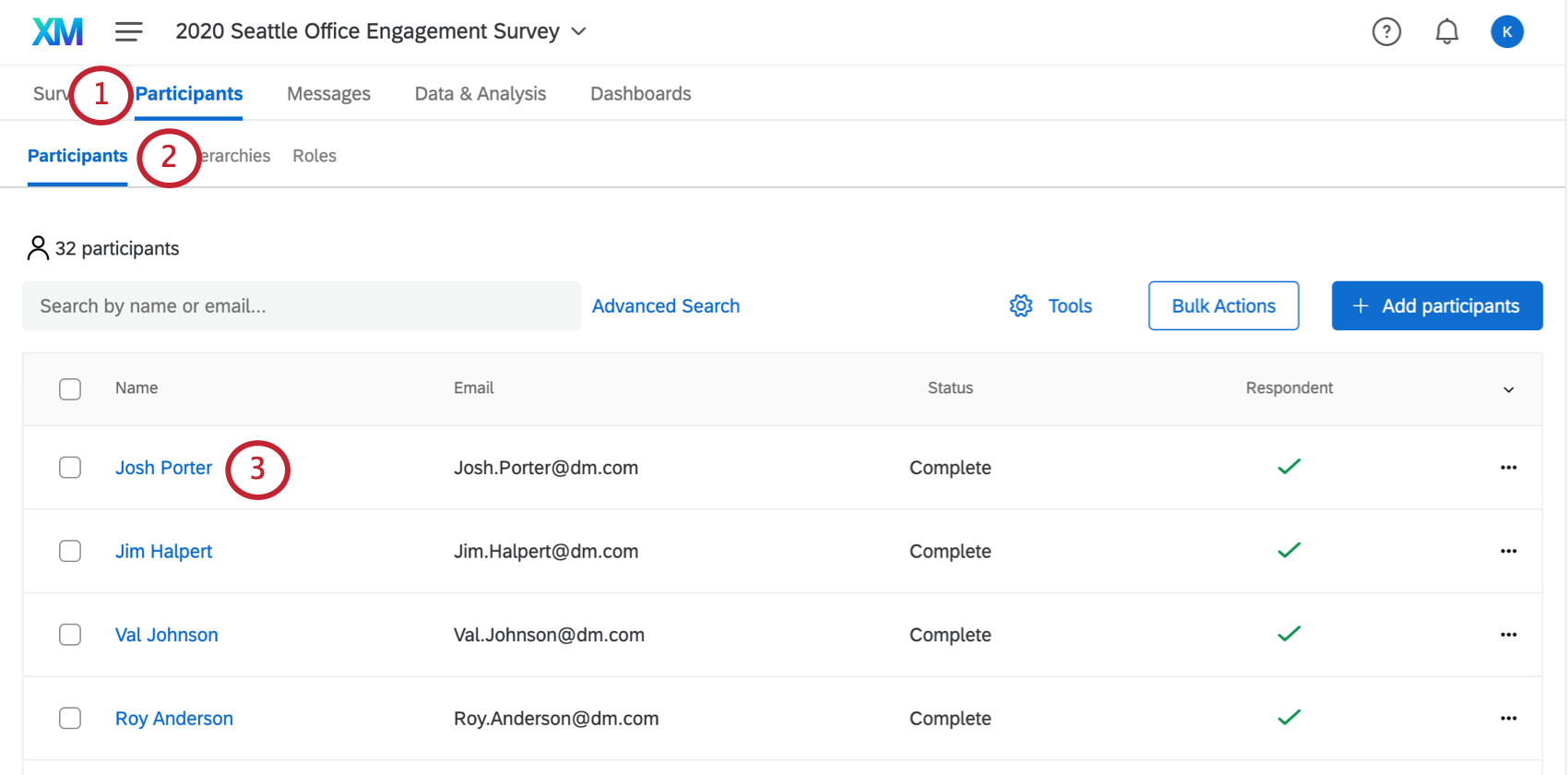Screen dimensions: 1568x775
Task: Open more options for Val Johnson row
Action: (x=1508, y=635)
